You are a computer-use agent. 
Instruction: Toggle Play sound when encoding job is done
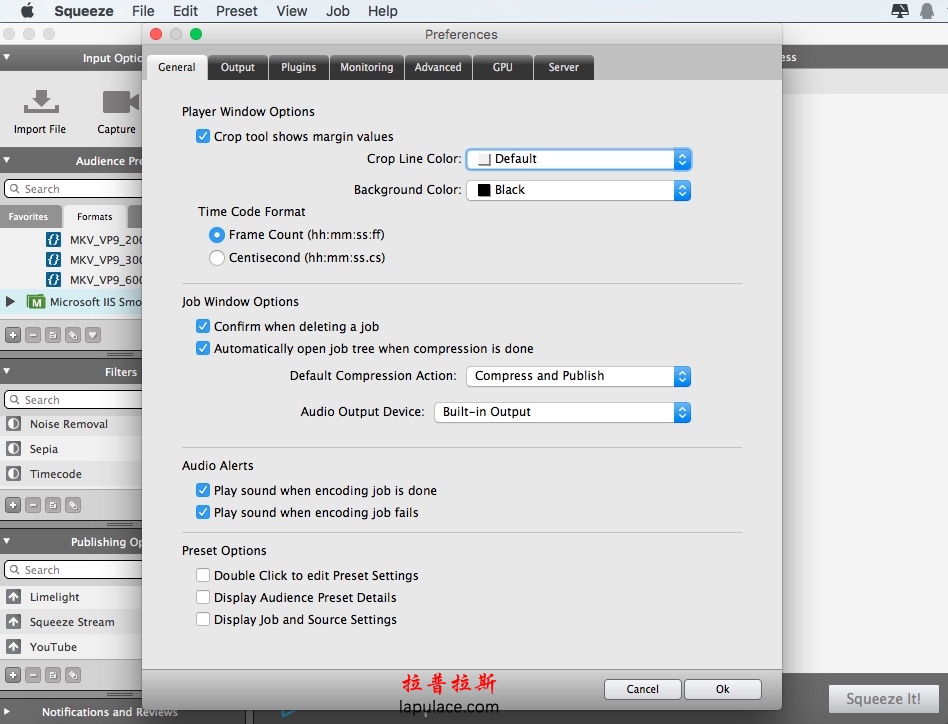(203, 490)
